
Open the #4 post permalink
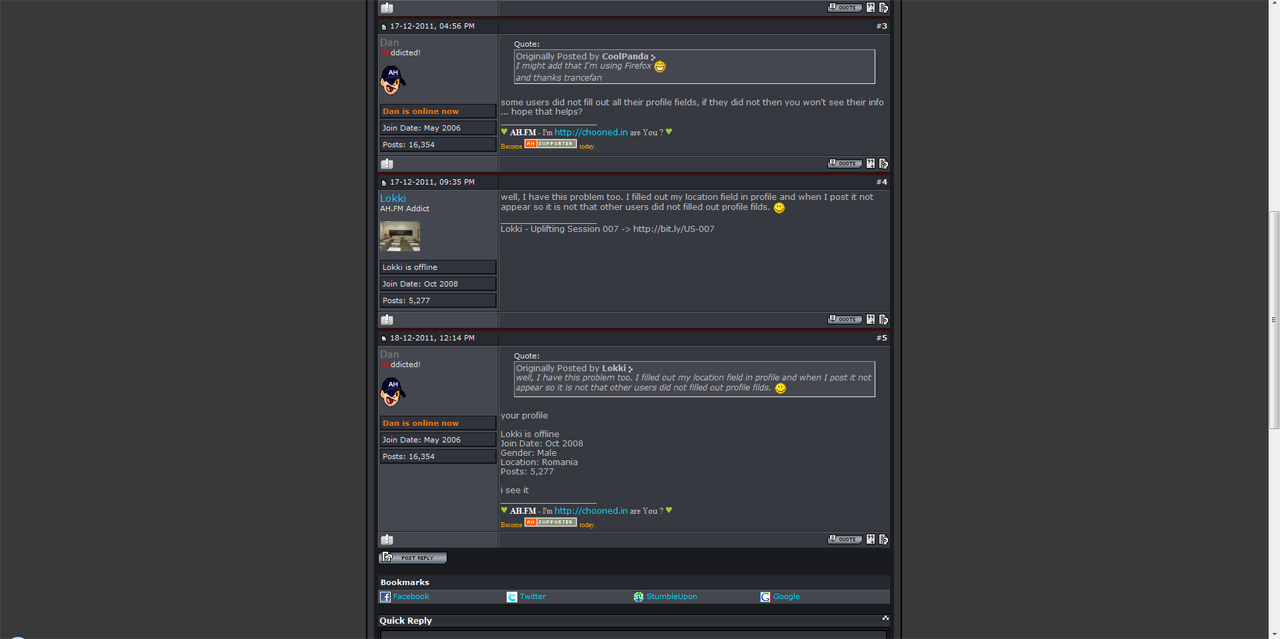[x=883, y=182]
